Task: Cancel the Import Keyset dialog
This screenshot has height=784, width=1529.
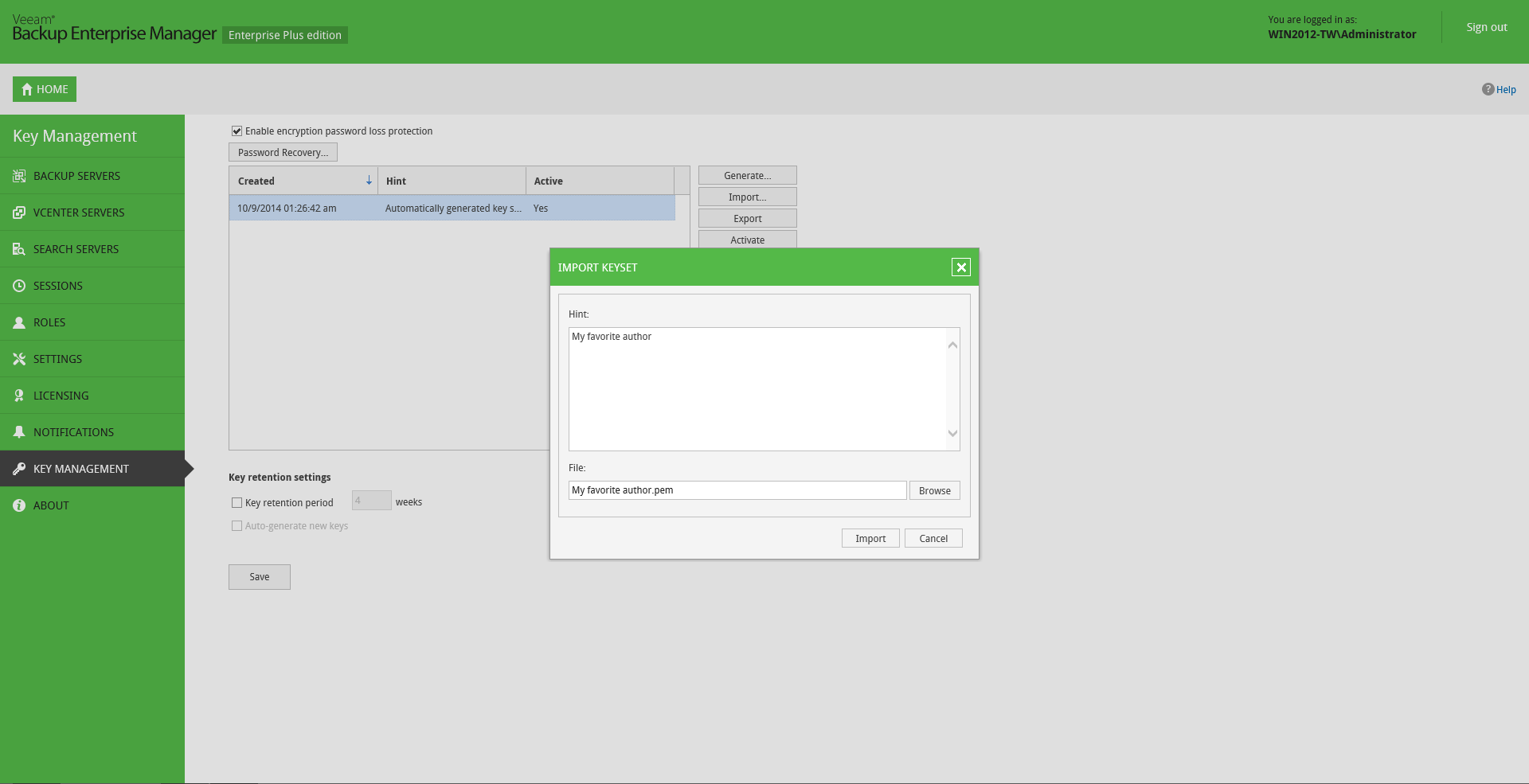Action: [933, 538]
